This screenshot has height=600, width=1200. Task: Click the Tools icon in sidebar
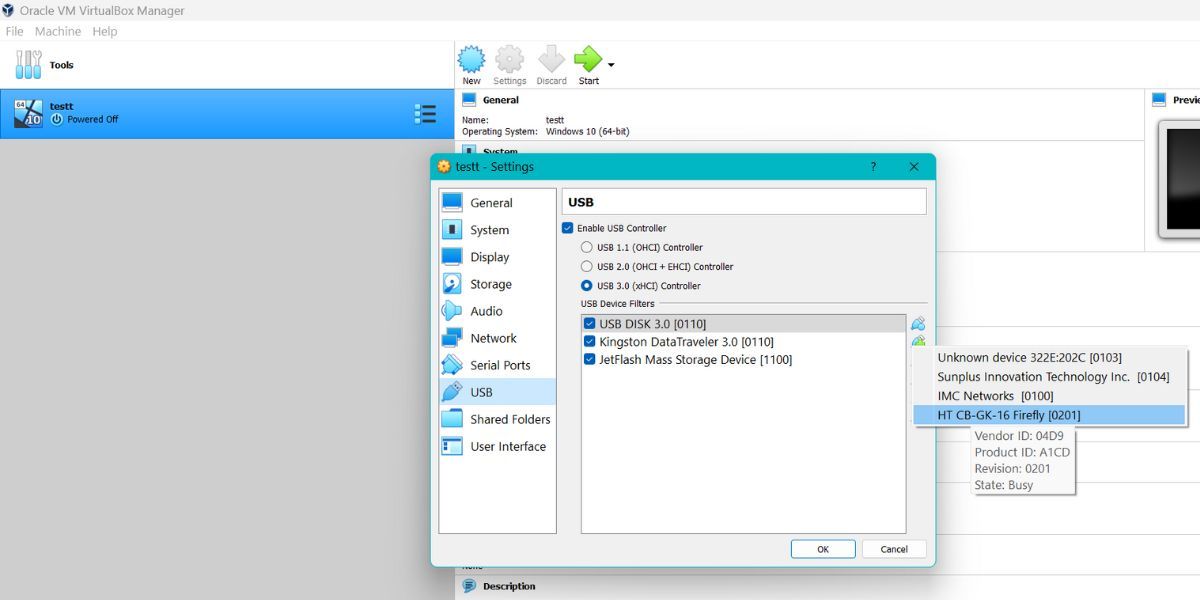pyautogui.click(x=28, y=65)
